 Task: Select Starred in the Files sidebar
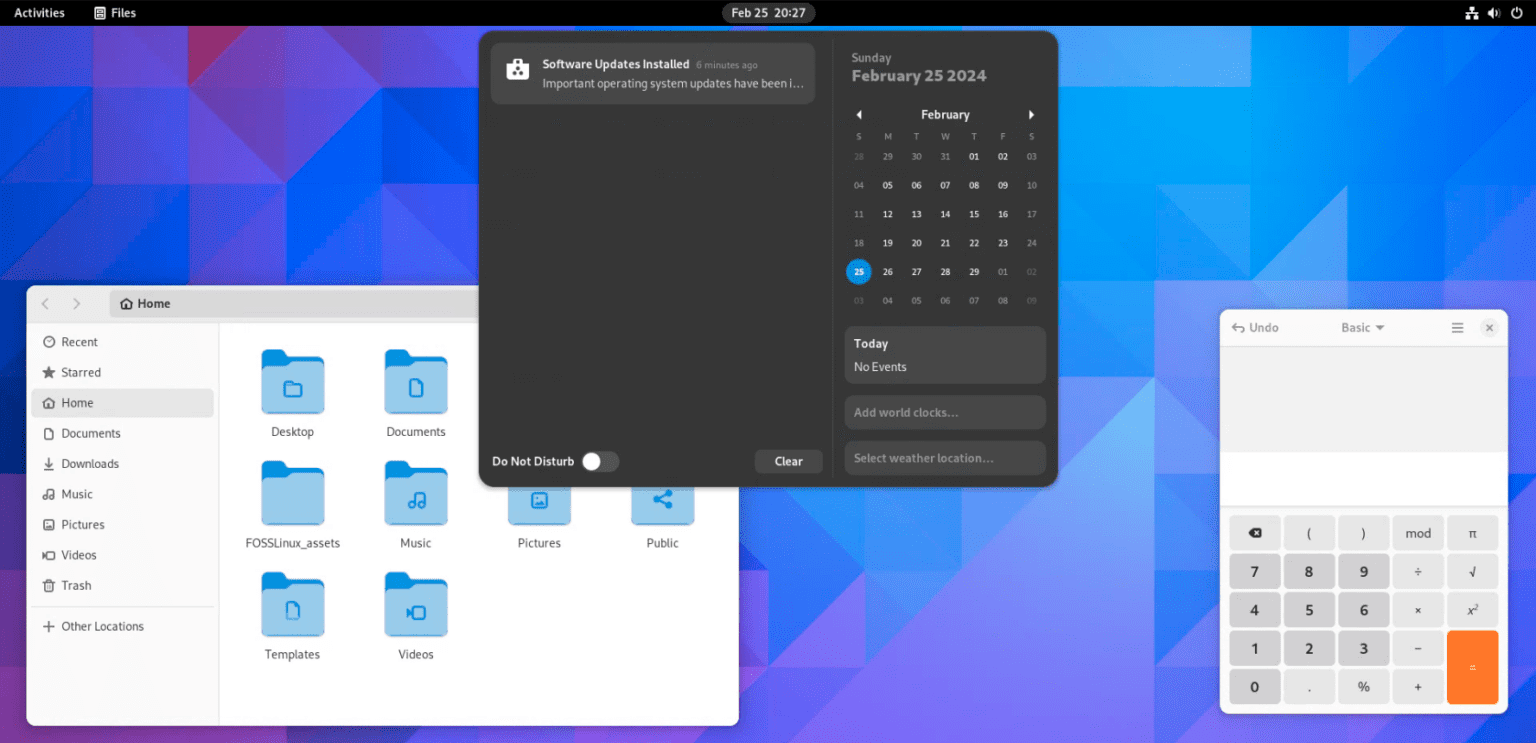(80, 372)
